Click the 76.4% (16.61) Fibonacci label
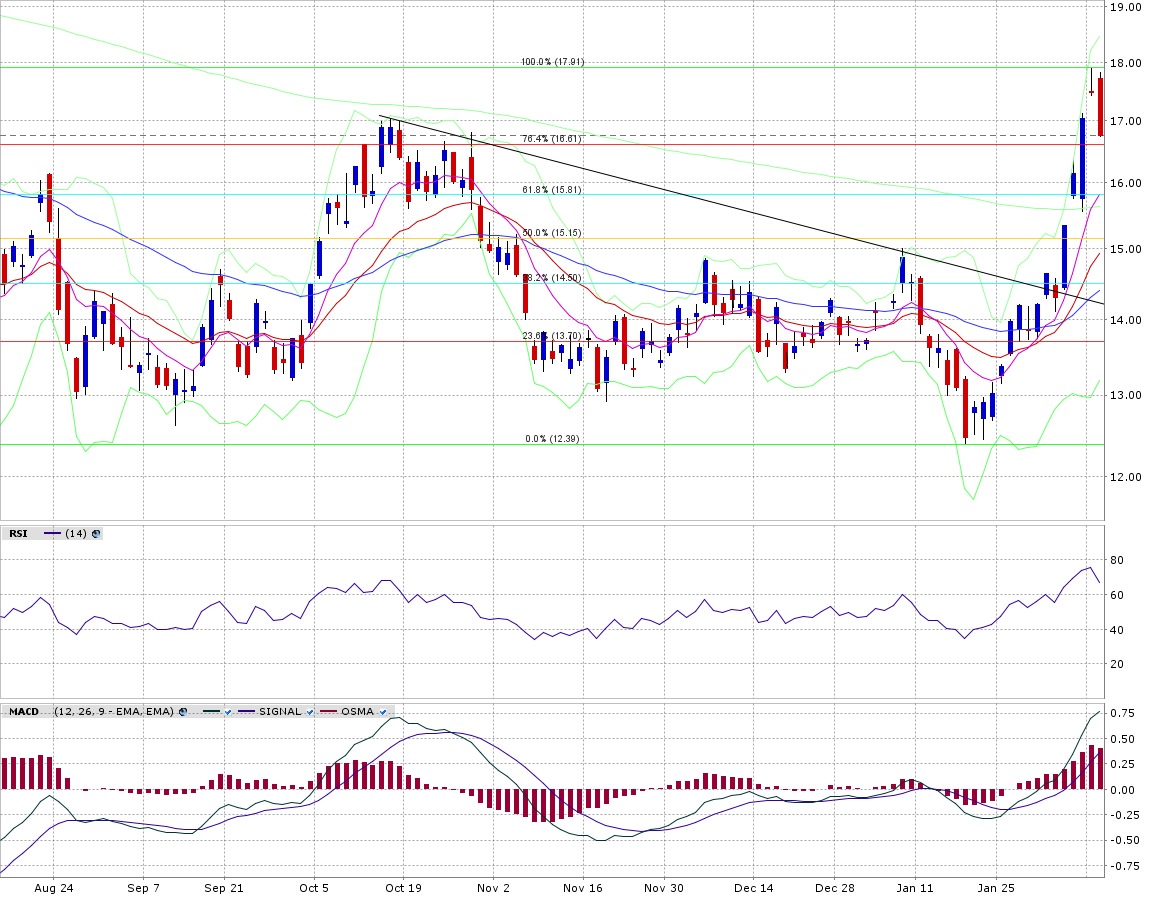Image resolution: width=1150 pixels, height=902 pixels. click(552, 139)
